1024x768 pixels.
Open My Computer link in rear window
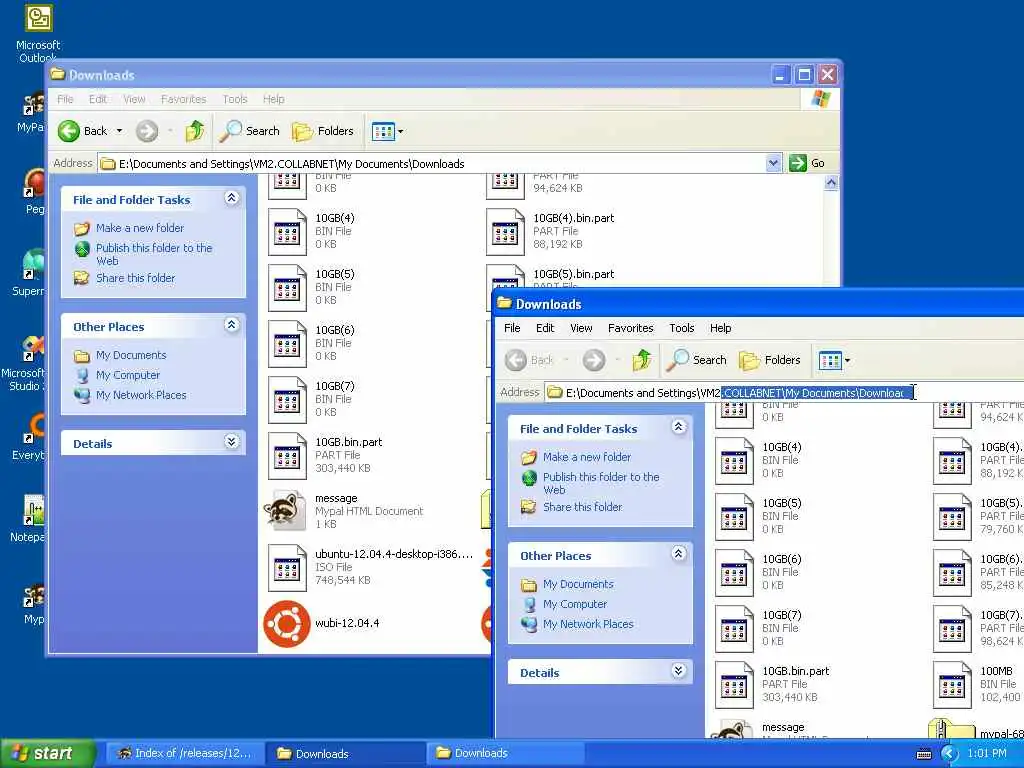[x=127, y=376]
